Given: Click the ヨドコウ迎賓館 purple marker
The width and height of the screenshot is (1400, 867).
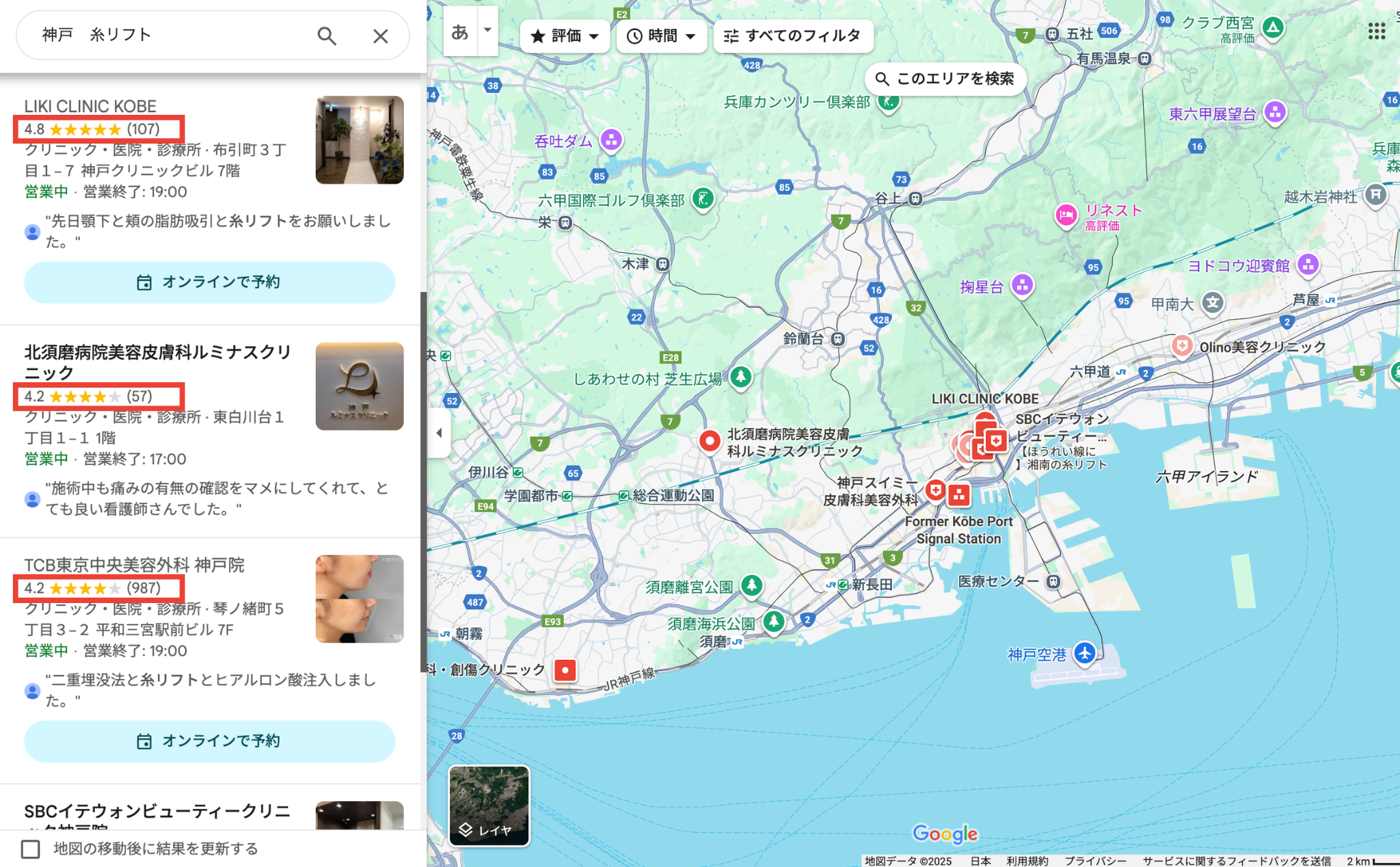Looking at the screenshot, I should 1308,265.
